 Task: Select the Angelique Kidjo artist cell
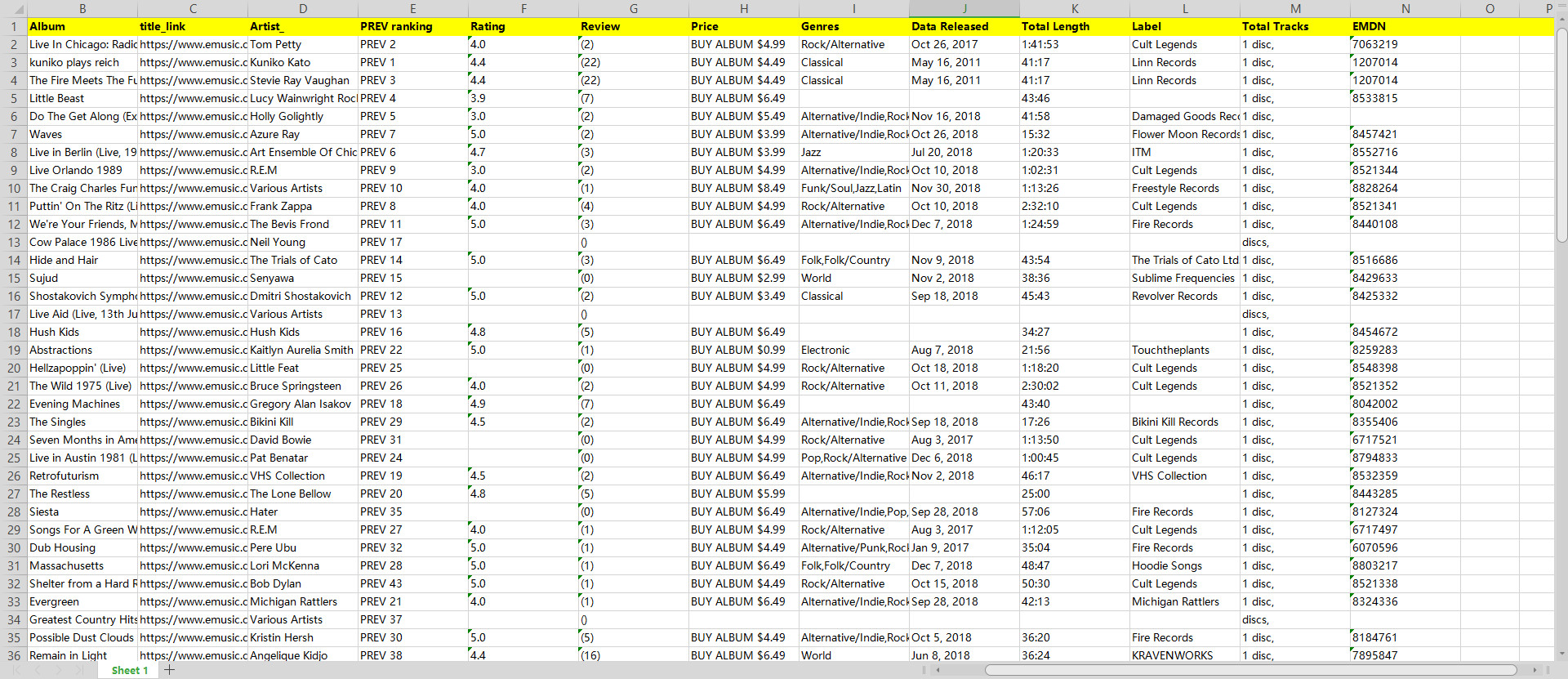pos(303,655)
